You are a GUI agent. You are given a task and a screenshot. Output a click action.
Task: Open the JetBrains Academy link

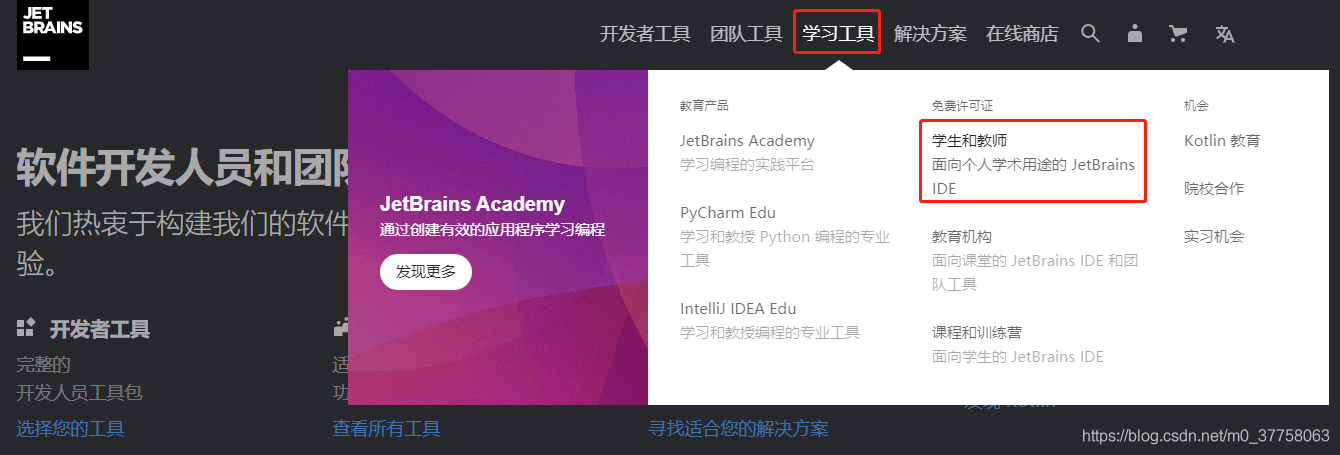747,141
